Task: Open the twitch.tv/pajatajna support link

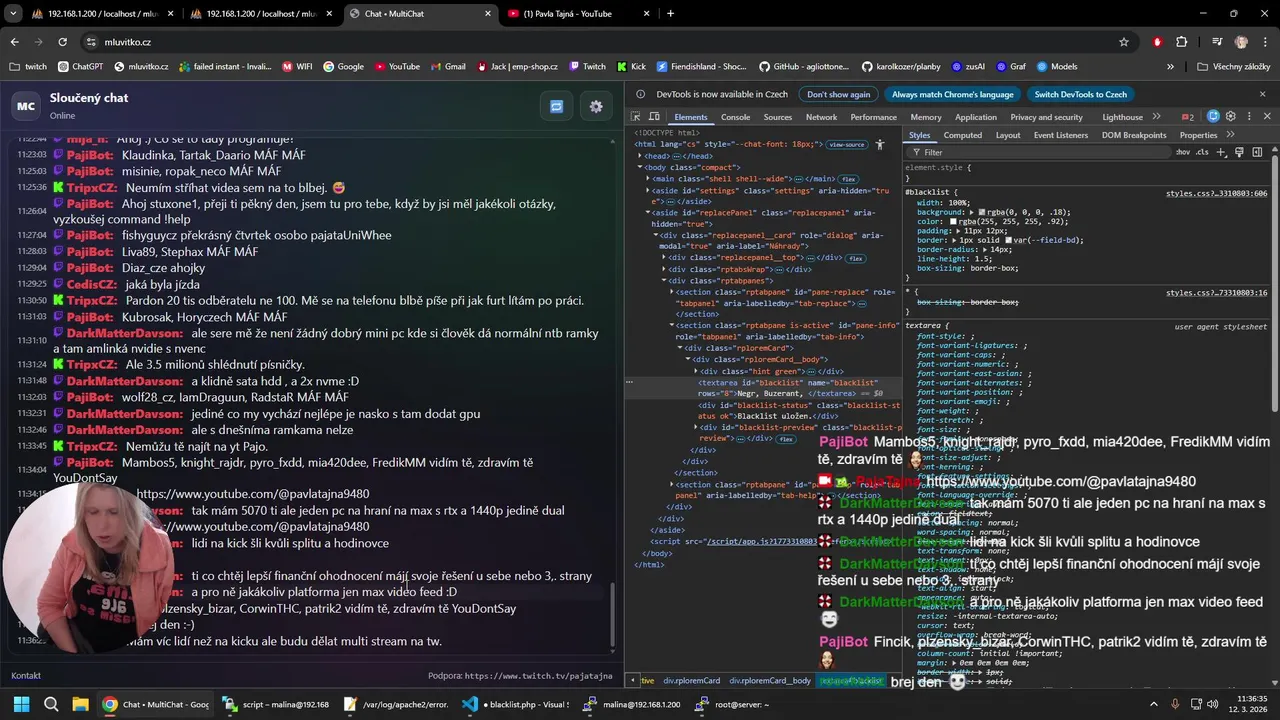Action: tap(538, 676)
